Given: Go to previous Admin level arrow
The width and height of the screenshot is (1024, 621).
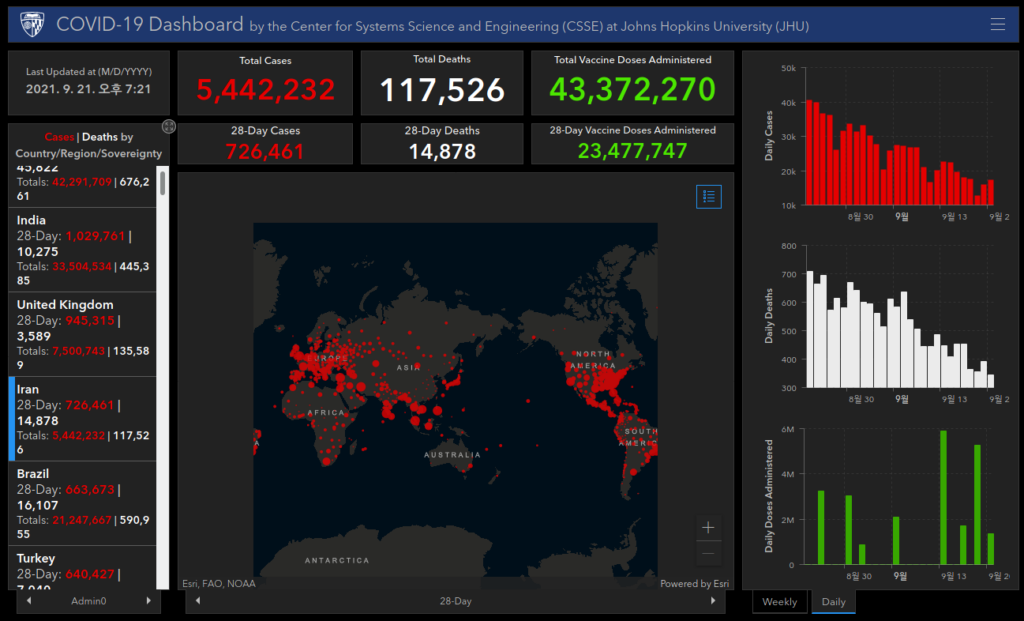Looking at the screenshot, I should point(29,601).
